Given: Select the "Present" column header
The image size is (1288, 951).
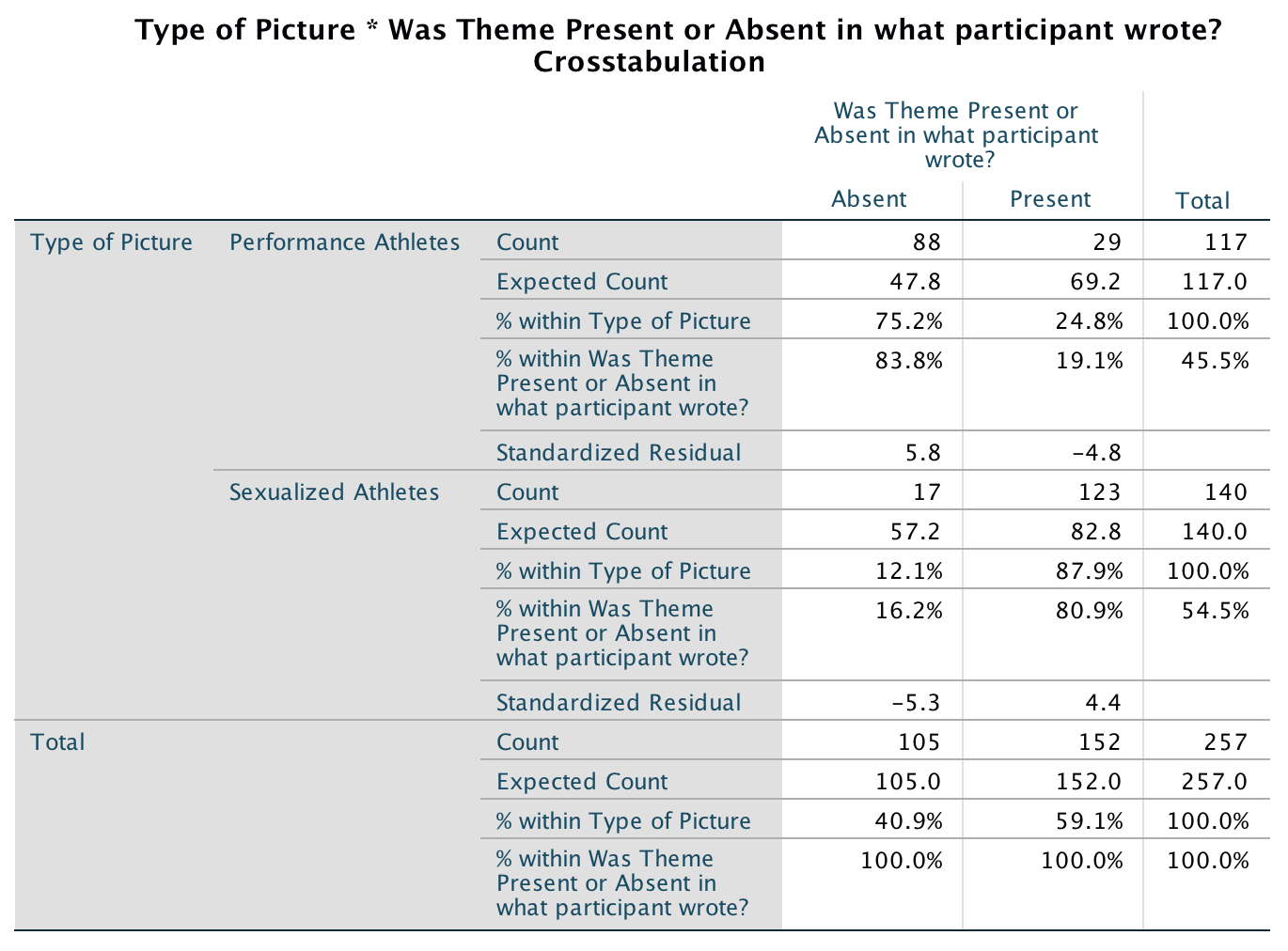Looking at the screenshot, I should coord(1049,199).
